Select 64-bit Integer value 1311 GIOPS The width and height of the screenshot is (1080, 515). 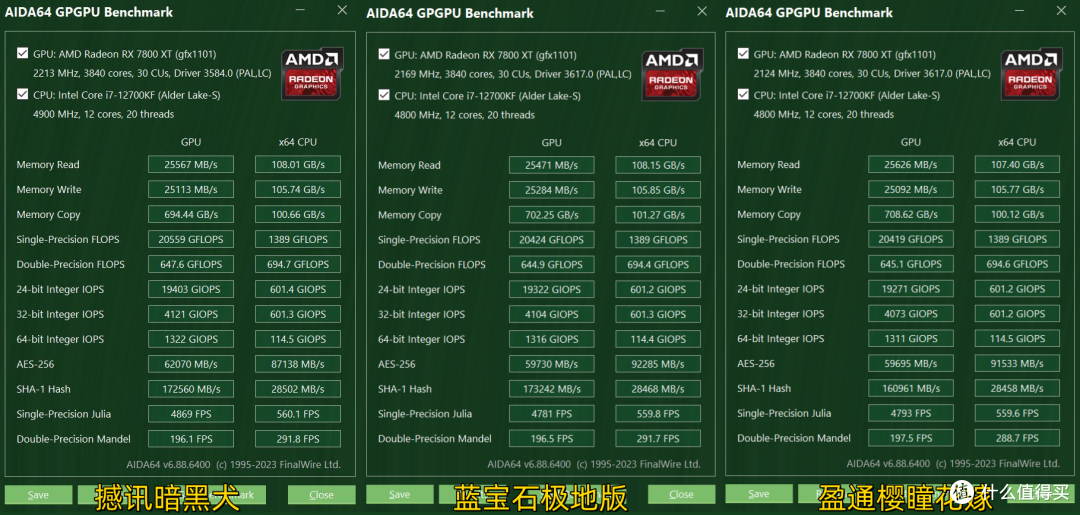(911, 338)
